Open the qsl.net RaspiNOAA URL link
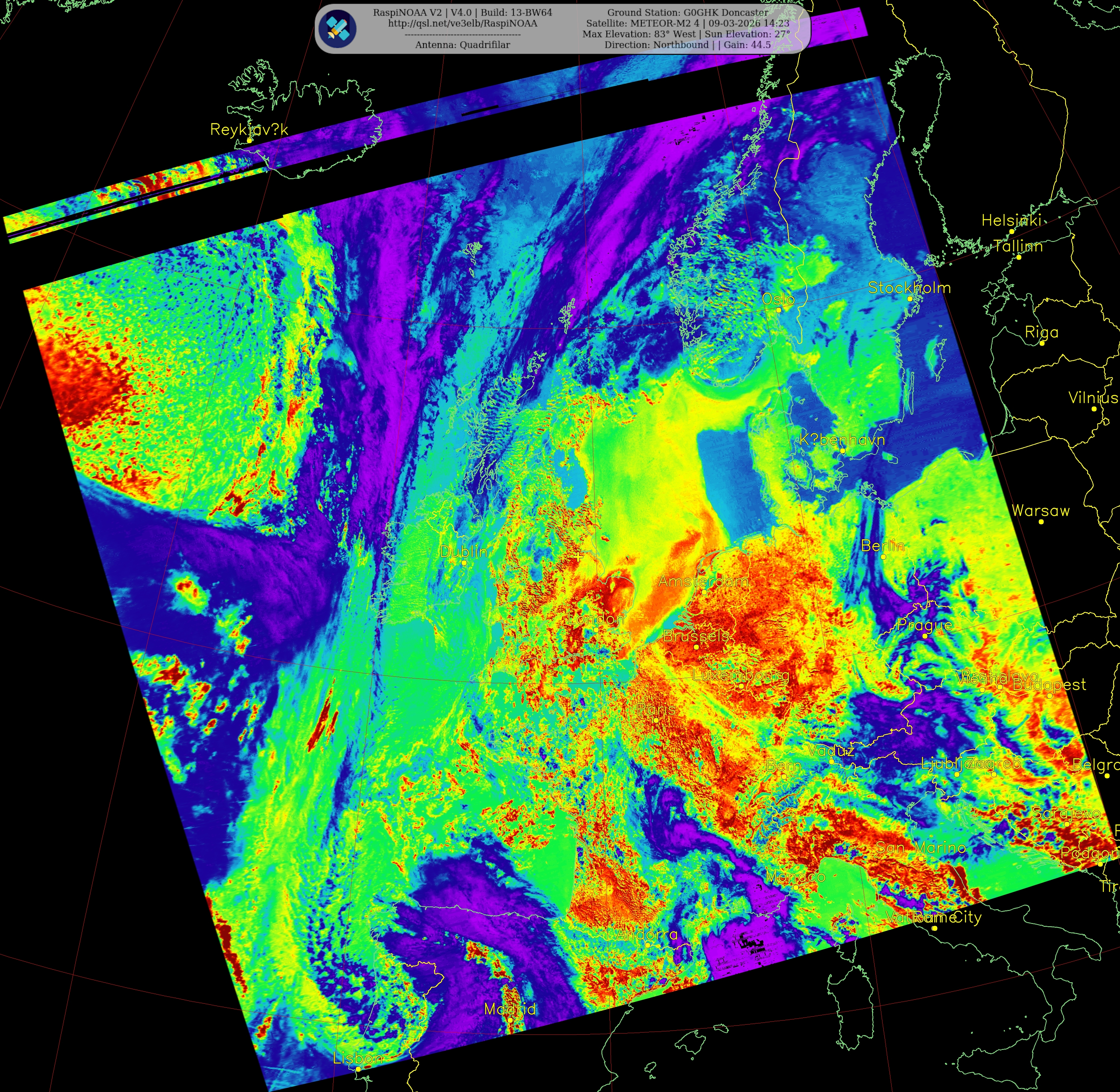 [462, 23]
